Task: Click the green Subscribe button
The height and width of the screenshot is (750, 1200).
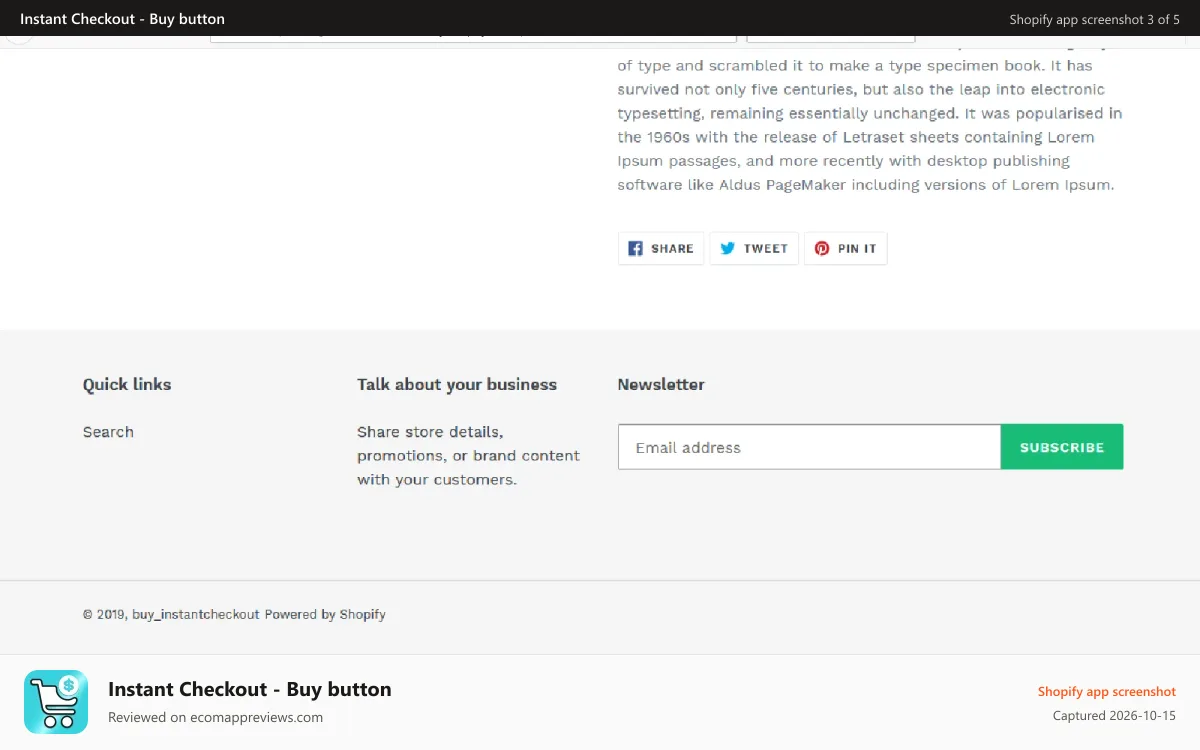Action: (1062, 447)
